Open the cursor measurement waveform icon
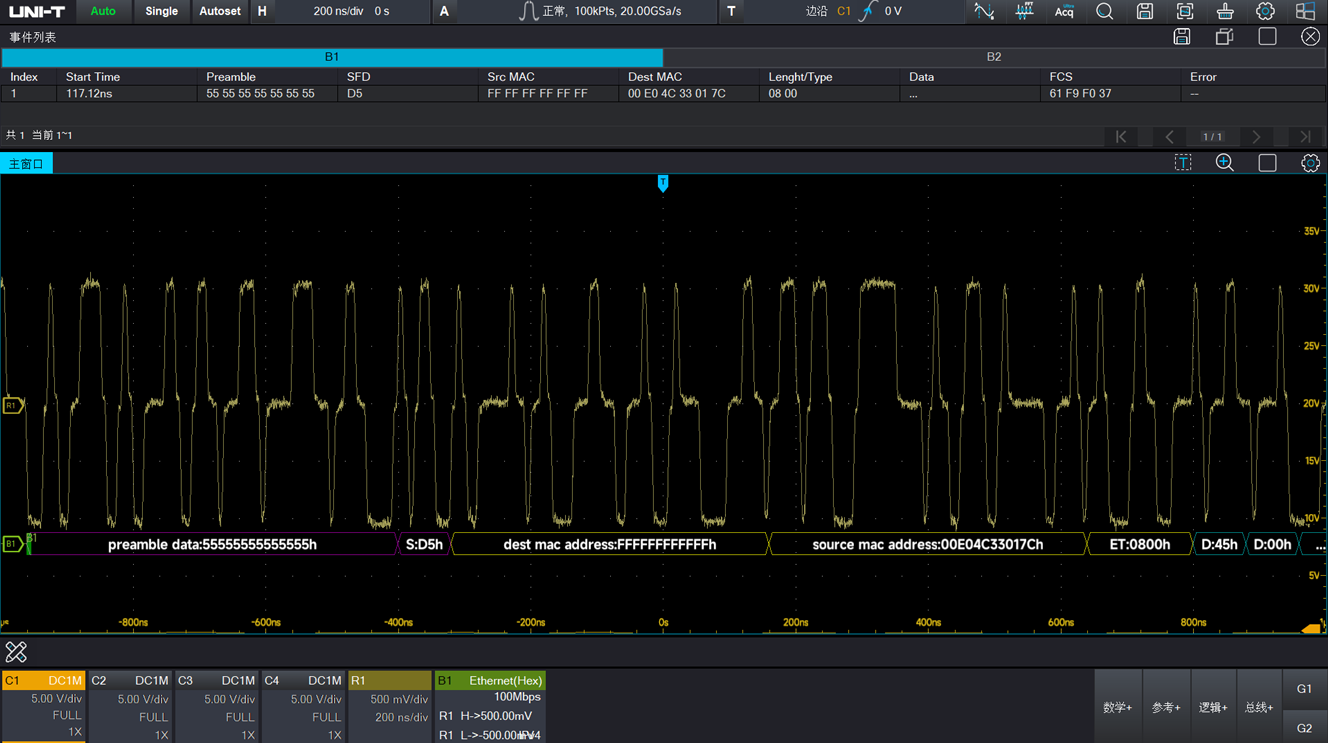 coord(984,12)
